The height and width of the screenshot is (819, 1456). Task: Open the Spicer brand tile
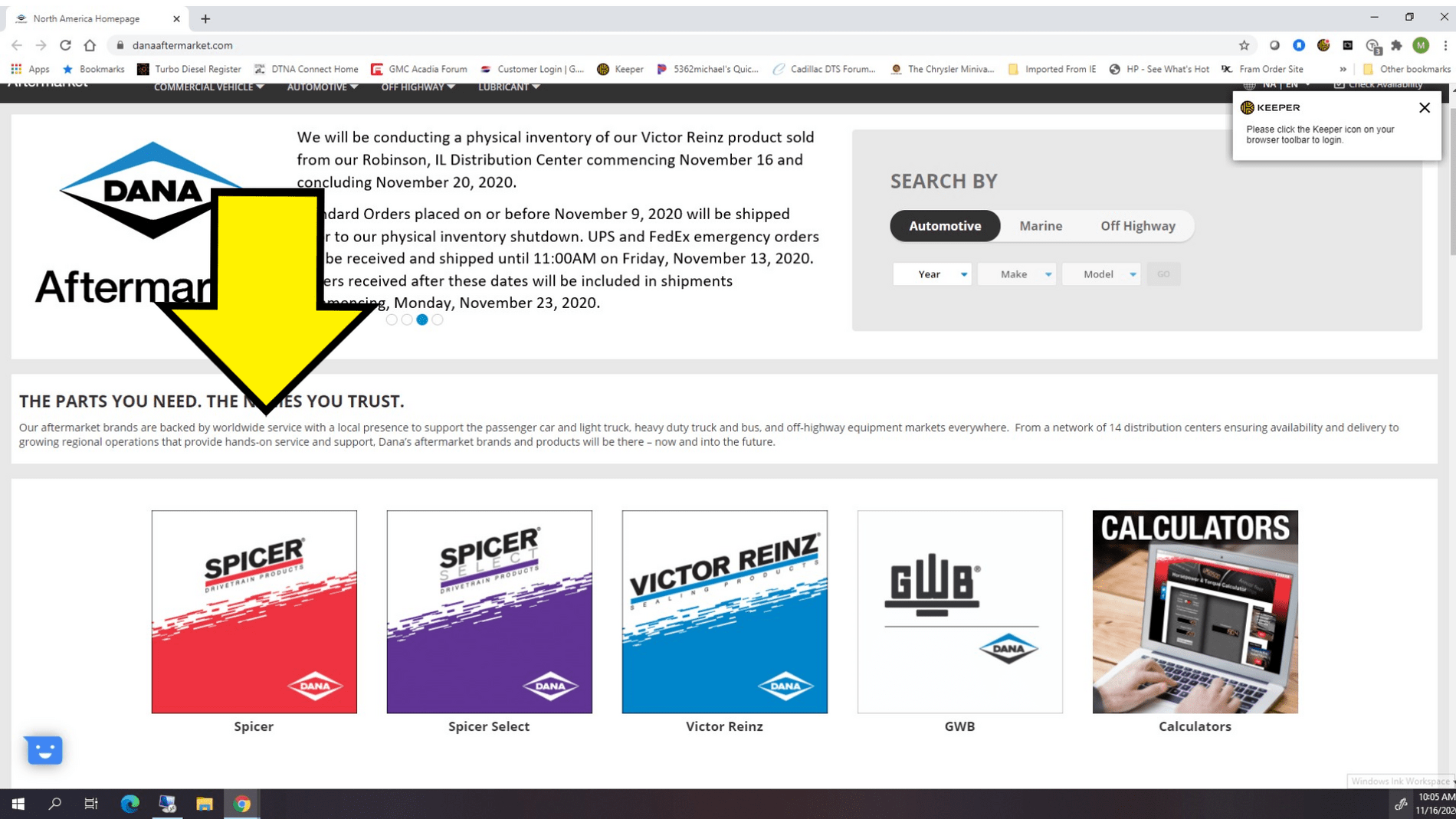point(254,612)
